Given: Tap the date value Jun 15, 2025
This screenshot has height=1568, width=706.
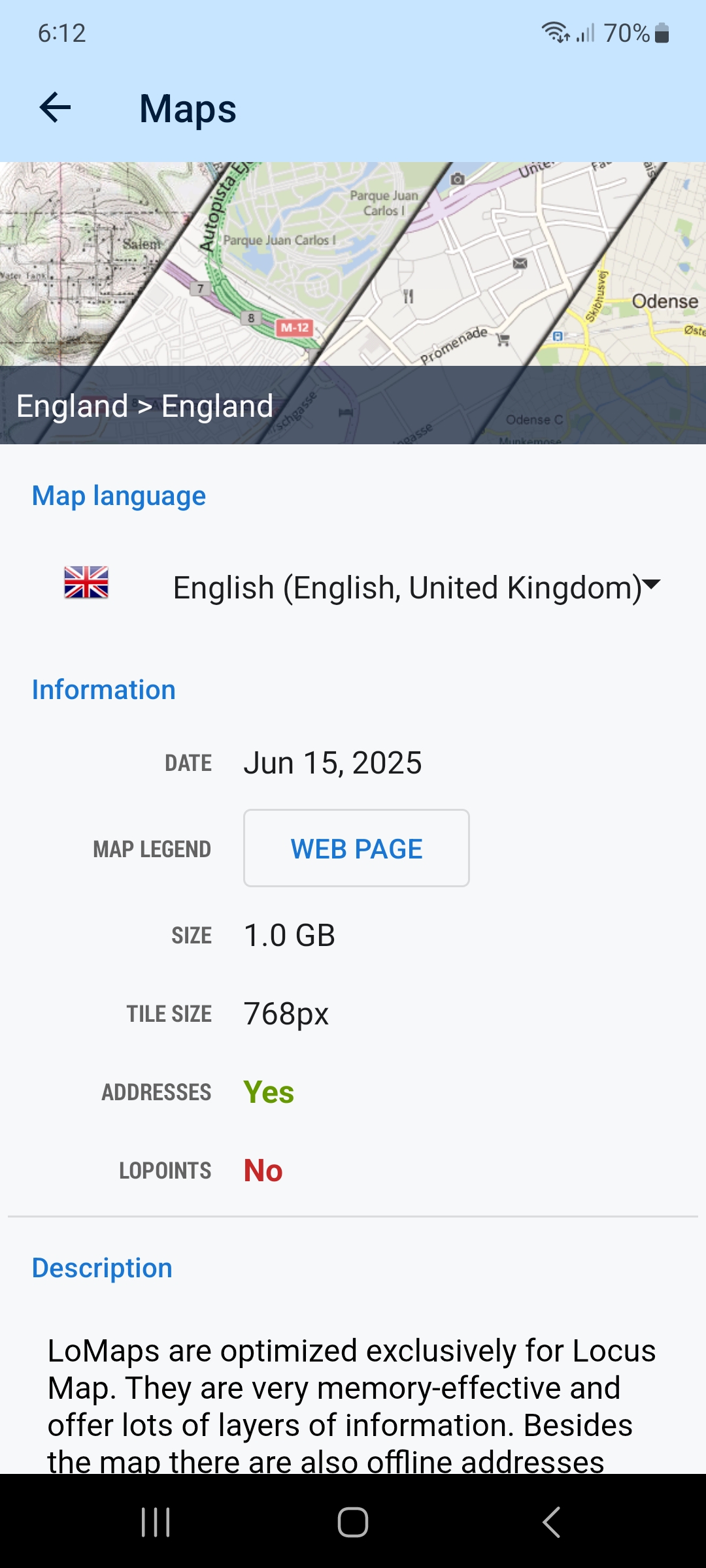Looking at the screenshot, I should pyautogui.click(x=333, y=763).
